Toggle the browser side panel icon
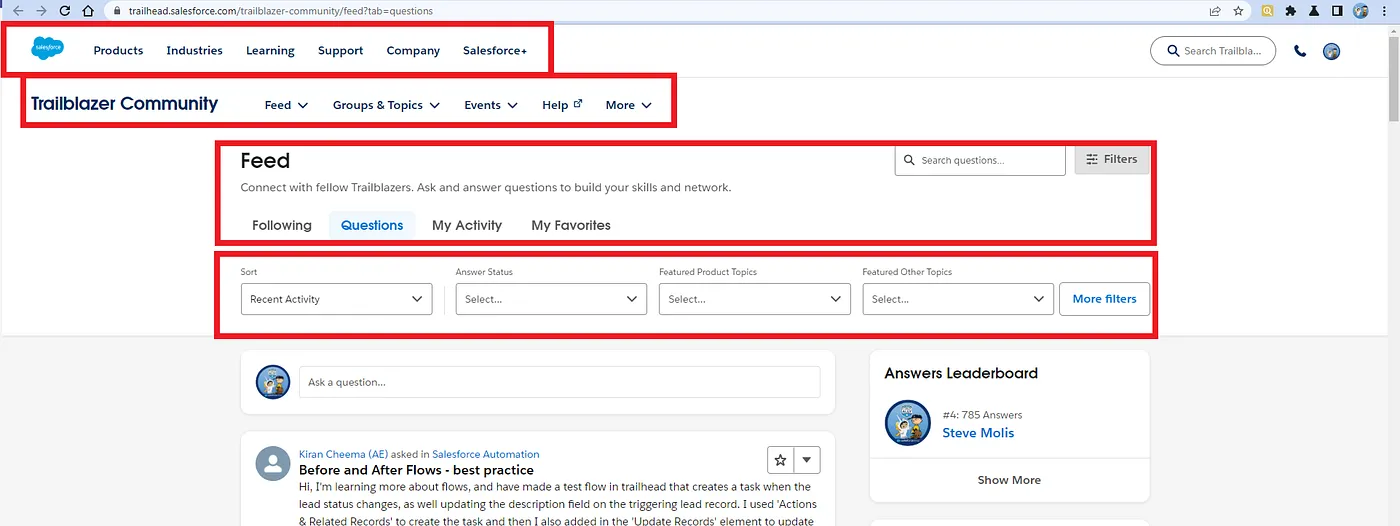 [x=1337, y=11]
